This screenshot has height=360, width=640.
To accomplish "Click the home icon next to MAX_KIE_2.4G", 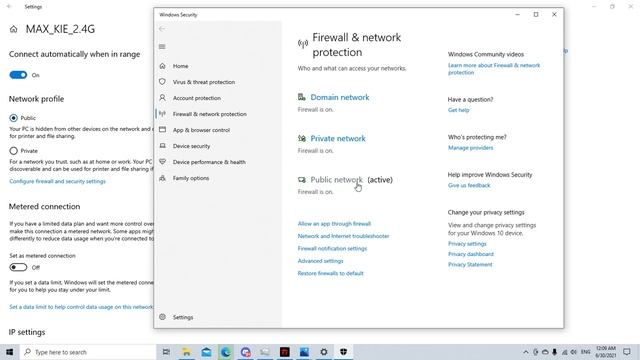I will point(13,29).
